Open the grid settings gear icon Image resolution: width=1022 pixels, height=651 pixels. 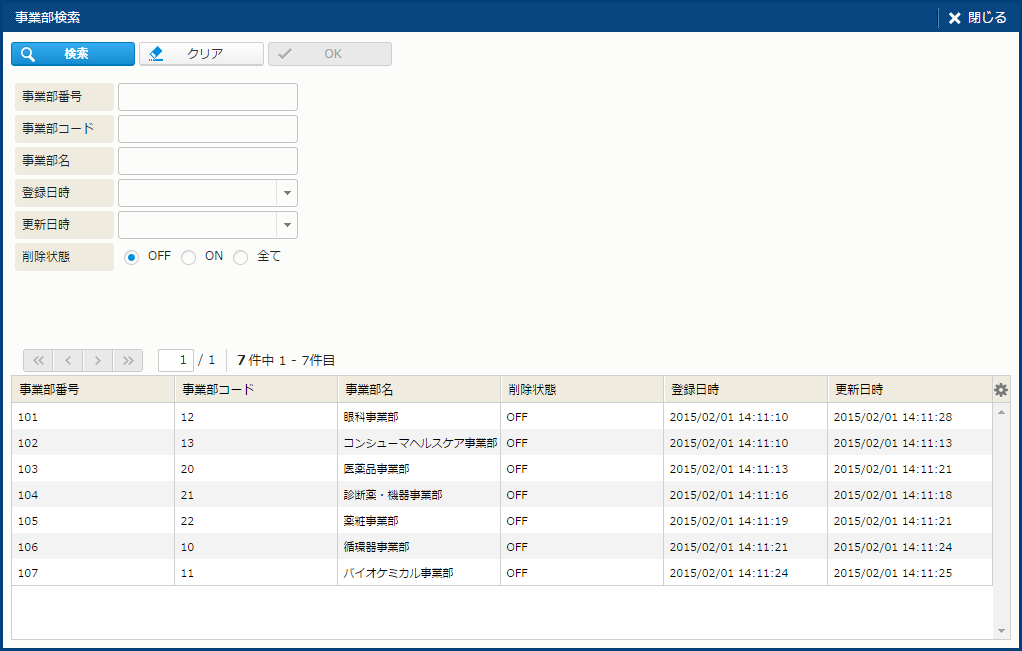[x=1001, y=390]
